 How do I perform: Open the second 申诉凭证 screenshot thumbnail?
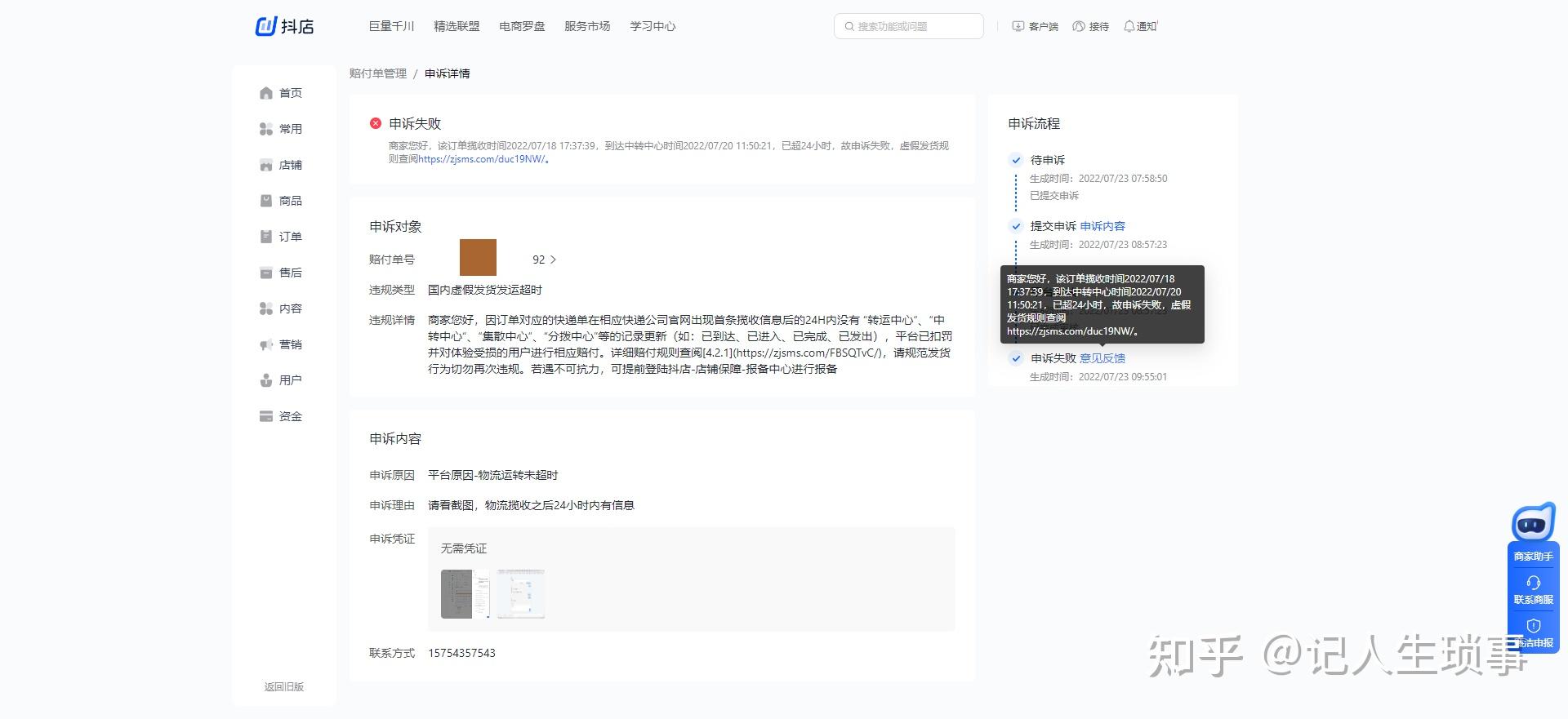[520, 593]
